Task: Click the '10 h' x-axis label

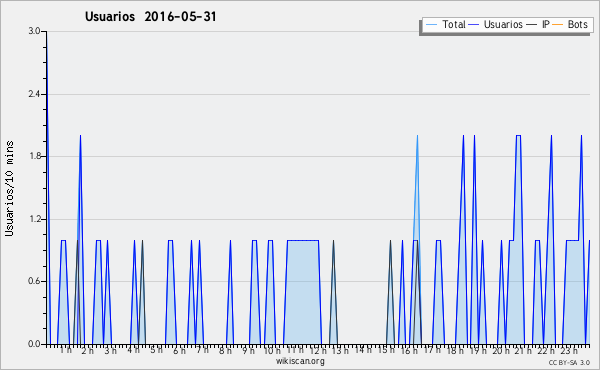Action: (272, 350)
